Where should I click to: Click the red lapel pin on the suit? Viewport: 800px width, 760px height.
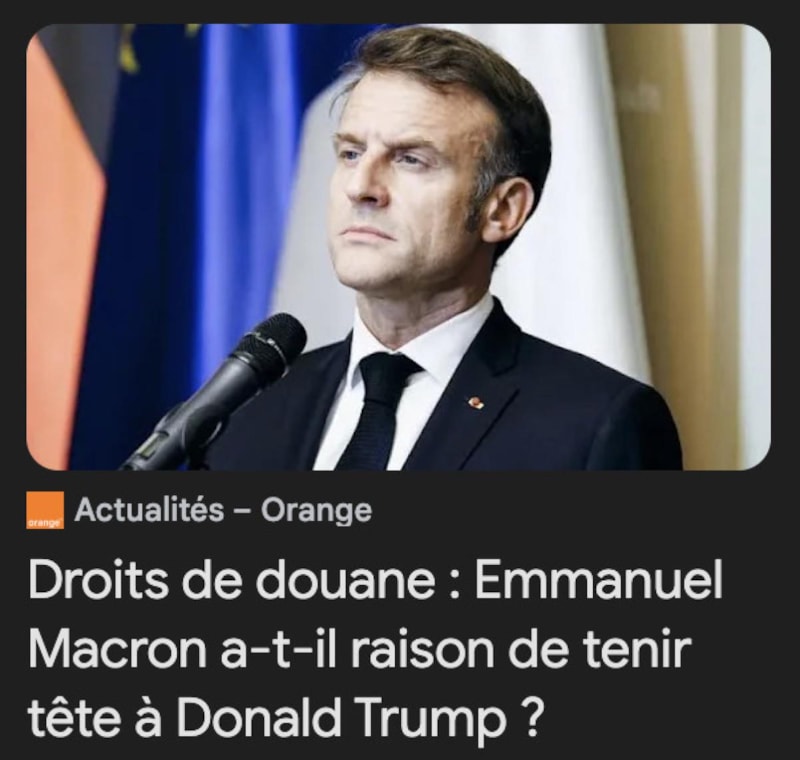point(476,402)
